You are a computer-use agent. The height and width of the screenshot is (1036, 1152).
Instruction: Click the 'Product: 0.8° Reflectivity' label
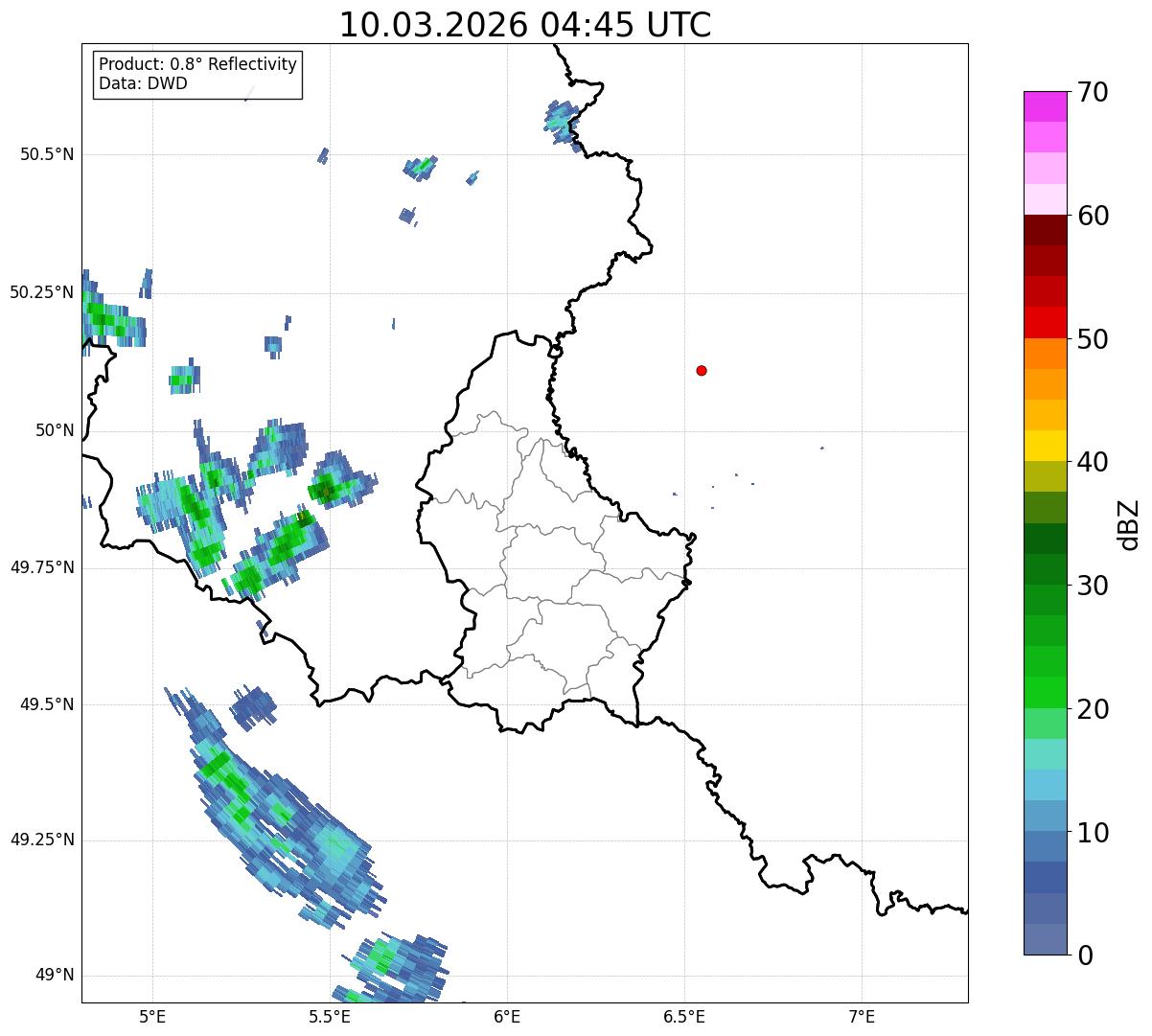(198, 64)
